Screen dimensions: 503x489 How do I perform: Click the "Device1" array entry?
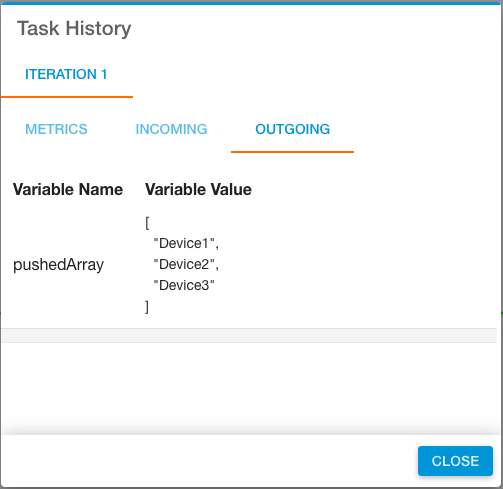pyautogui.click(x=186, y=243)
